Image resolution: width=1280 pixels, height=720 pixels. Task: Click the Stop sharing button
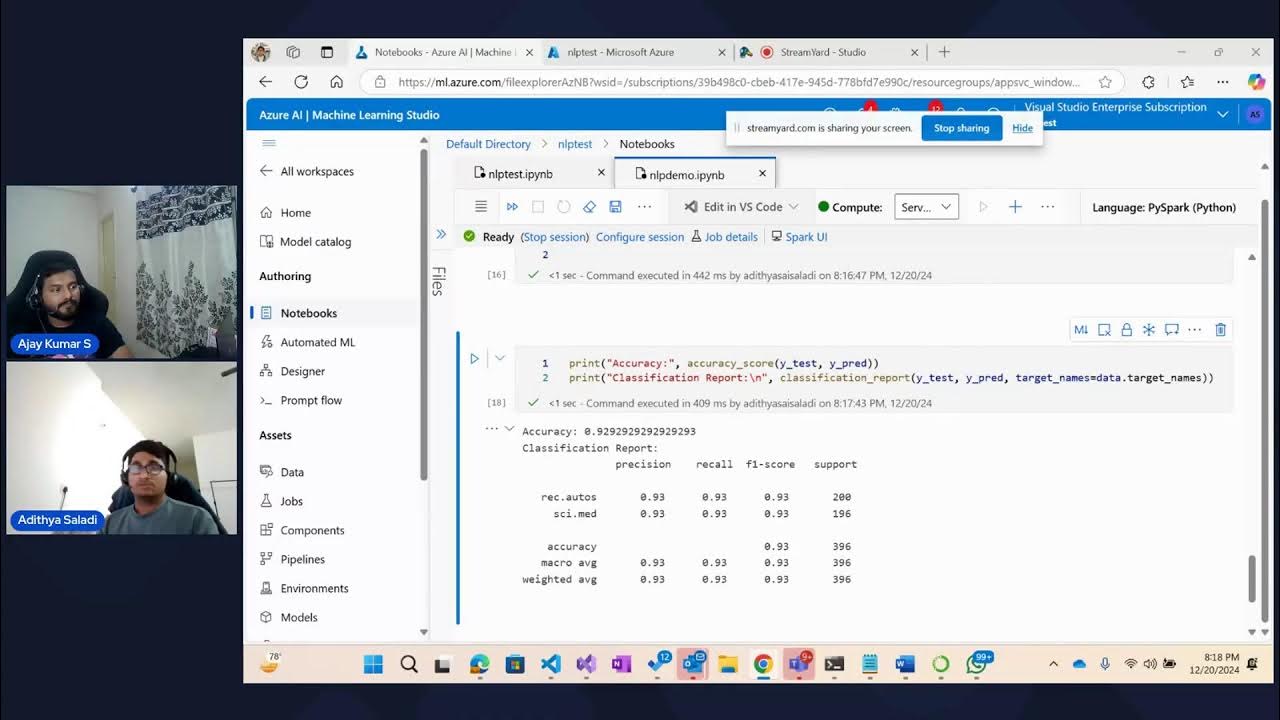(961, 128)
